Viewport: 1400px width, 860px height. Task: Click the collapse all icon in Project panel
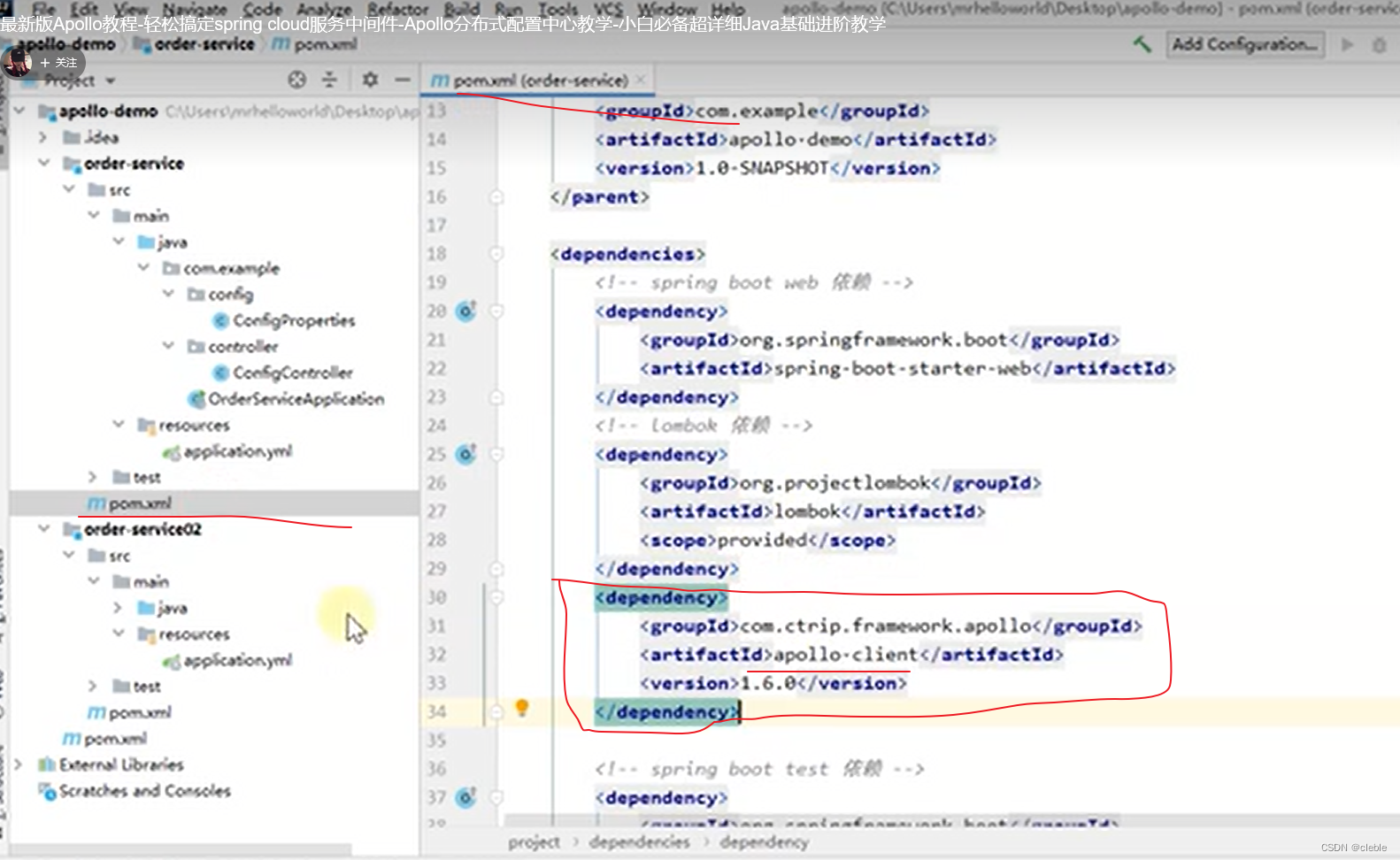click(329, 80)
